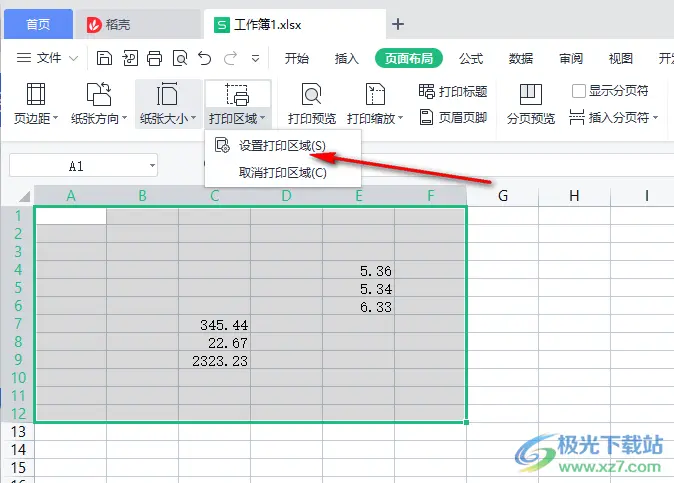674x483 pixels.
Task: Switch to the 页面布局 ribbon tab
Action: [409, 58]
